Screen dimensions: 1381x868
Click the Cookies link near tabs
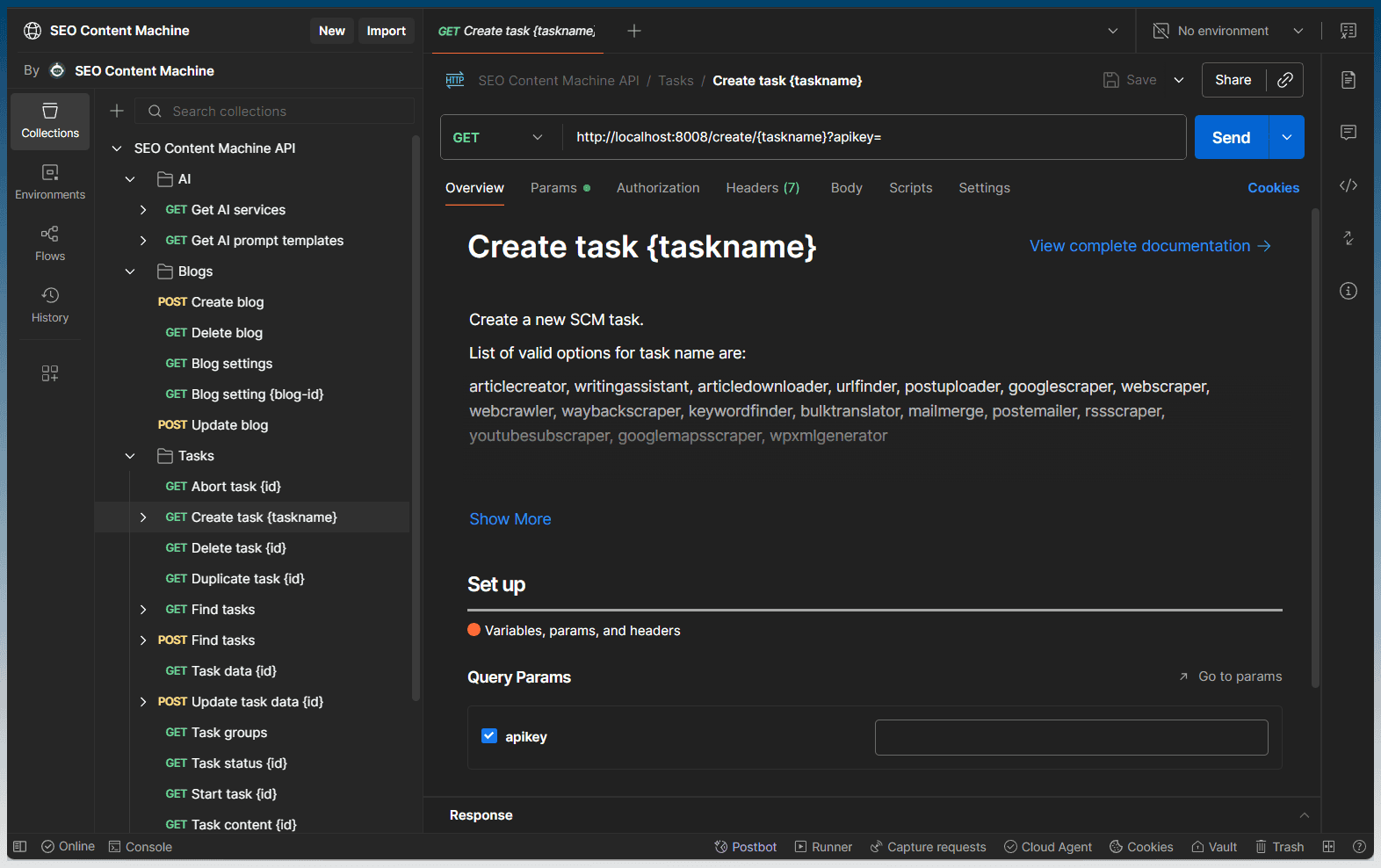pos(1273,188)
